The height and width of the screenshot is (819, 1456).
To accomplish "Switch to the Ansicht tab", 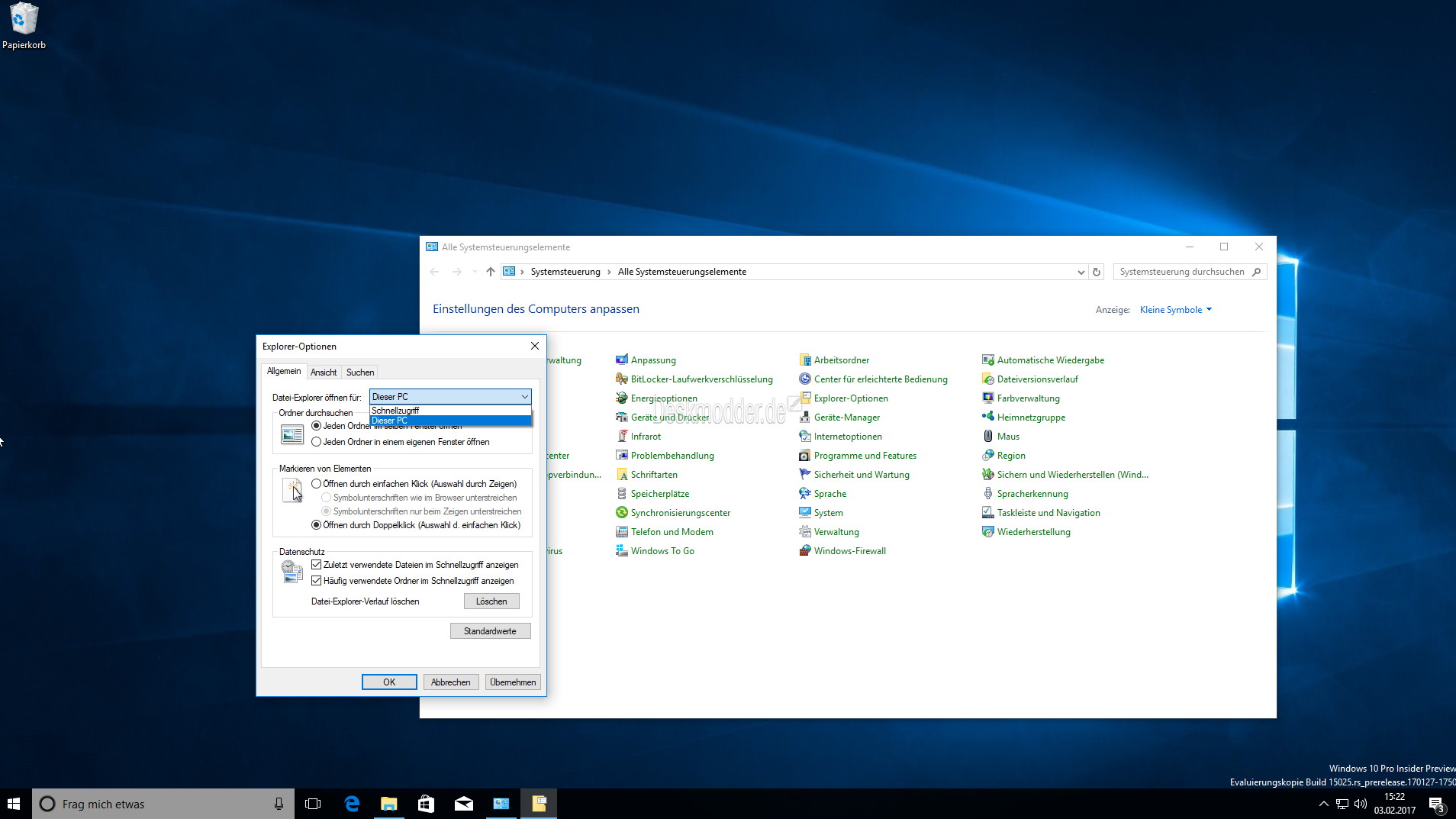I will pos(324,372).
